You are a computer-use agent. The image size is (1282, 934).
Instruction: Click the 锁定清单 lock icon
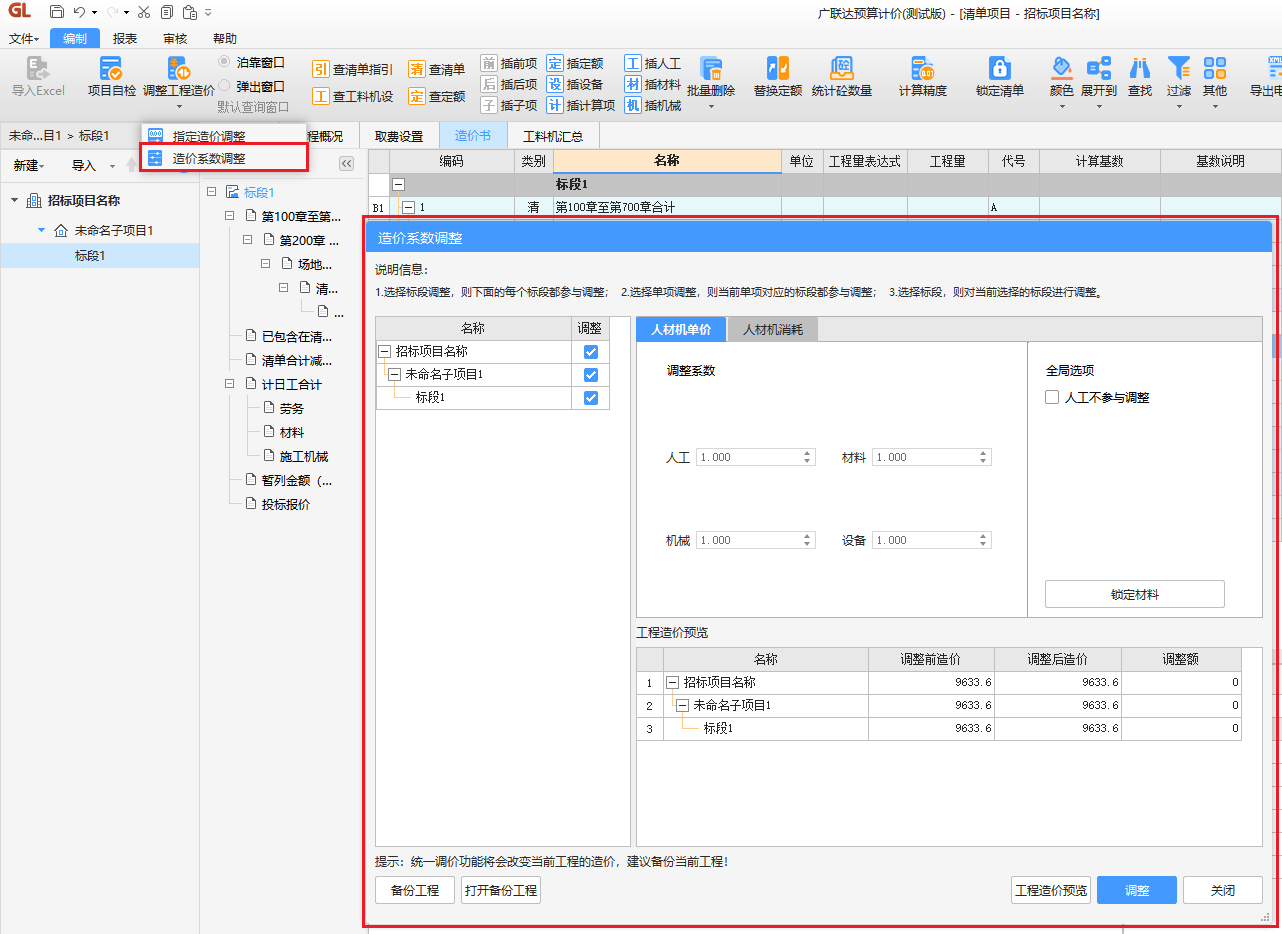coord(999,68)
